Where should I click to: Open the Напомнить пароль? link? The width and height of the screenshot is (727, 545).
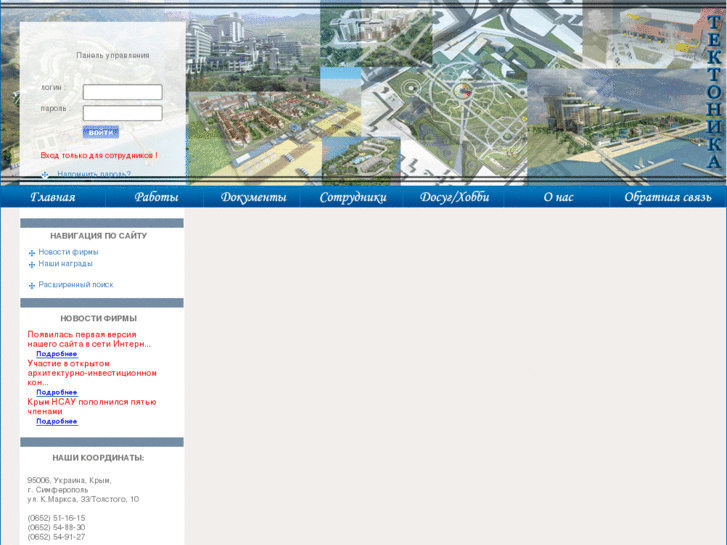point(94,174)
